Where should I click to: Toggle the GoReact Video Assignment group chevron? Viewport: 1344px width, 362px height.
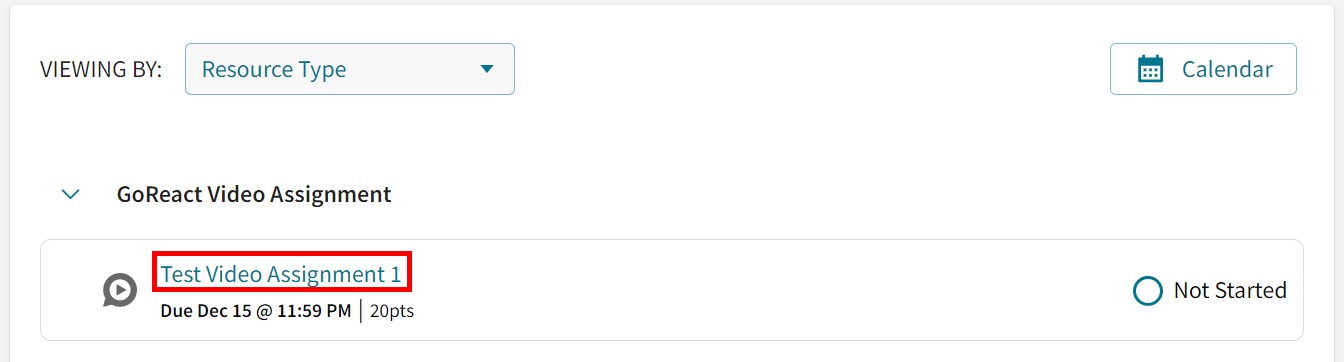coord(70,194)
